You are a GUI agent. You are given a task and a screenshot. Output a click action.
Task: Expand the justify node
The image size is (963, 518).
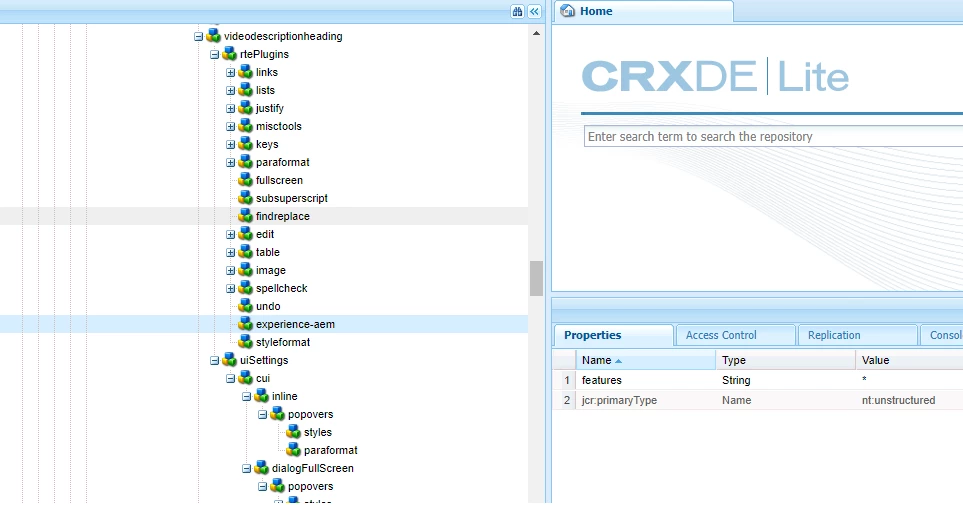pos(230,109)
